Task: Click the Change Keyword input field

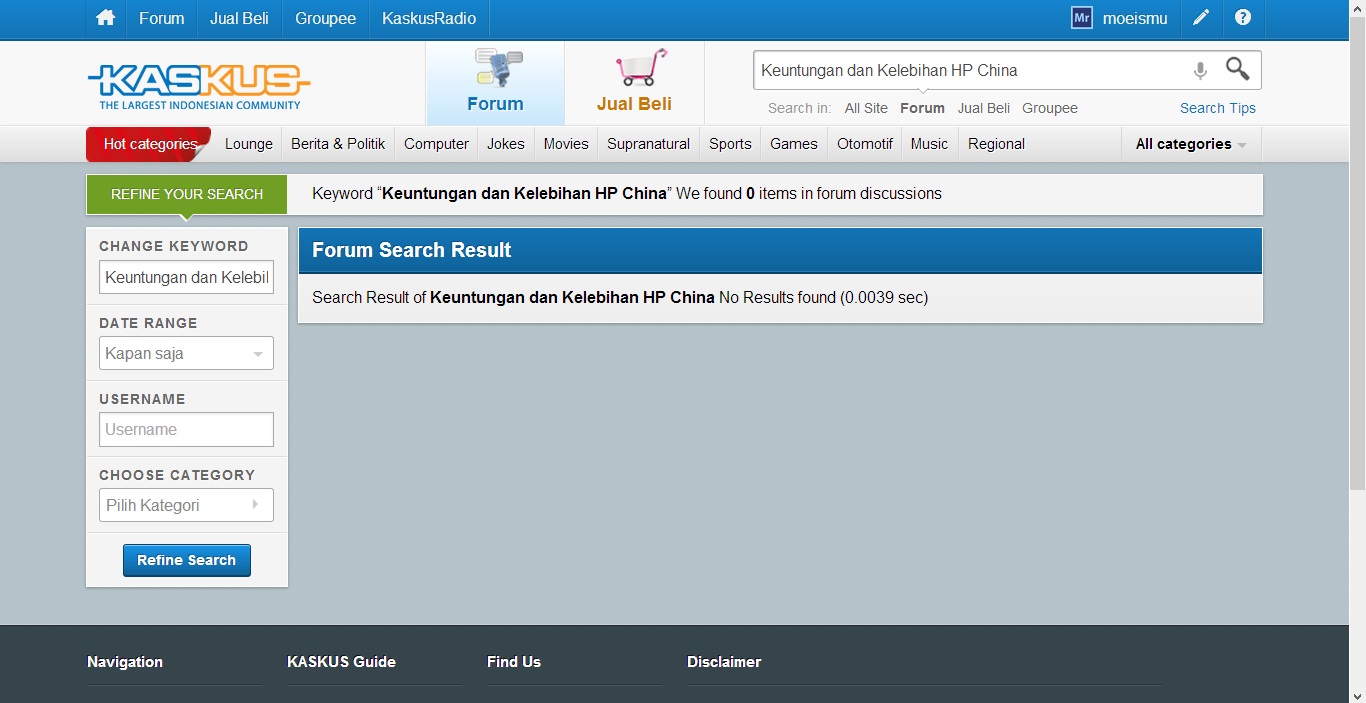Action: click(186, 277)
